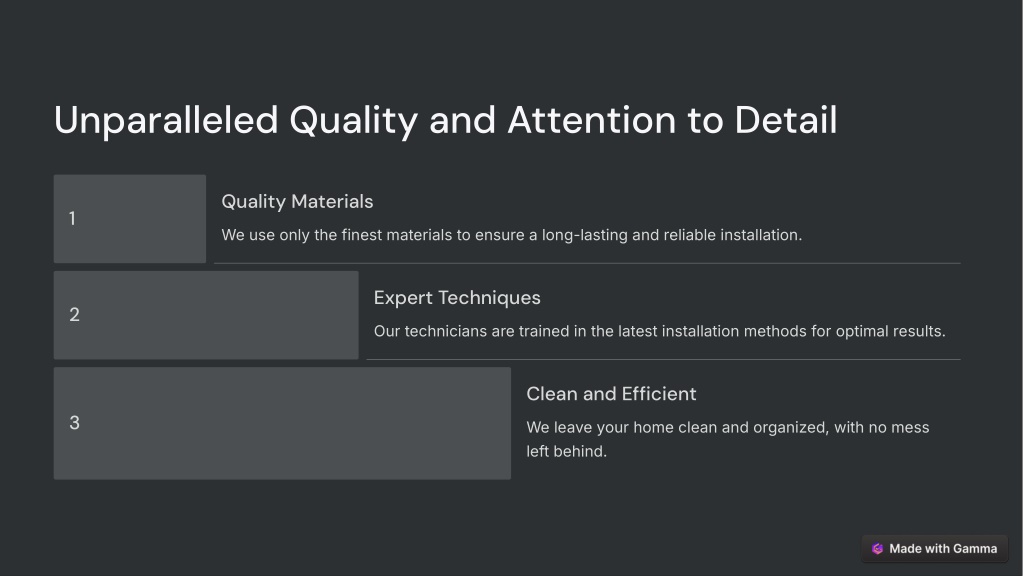Select the Expert Techniques heading
Viewport: 1023px width, 576px height.
click(457, 297)
